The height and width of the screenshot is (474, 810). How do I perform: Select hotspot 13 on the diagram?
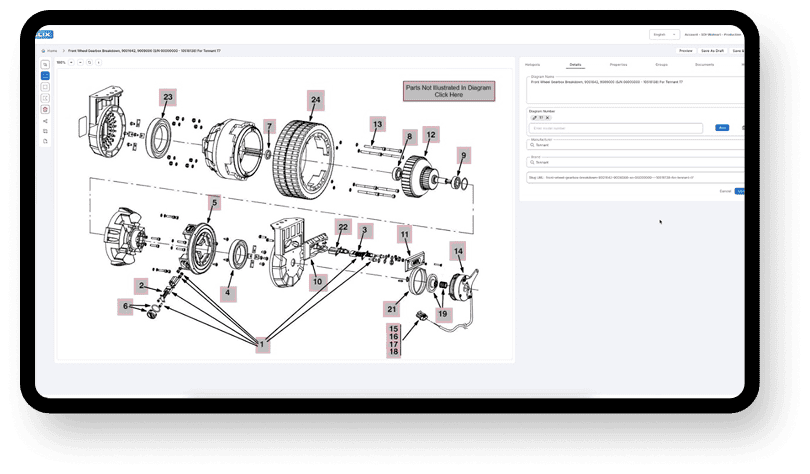click(x=378, y=124)
